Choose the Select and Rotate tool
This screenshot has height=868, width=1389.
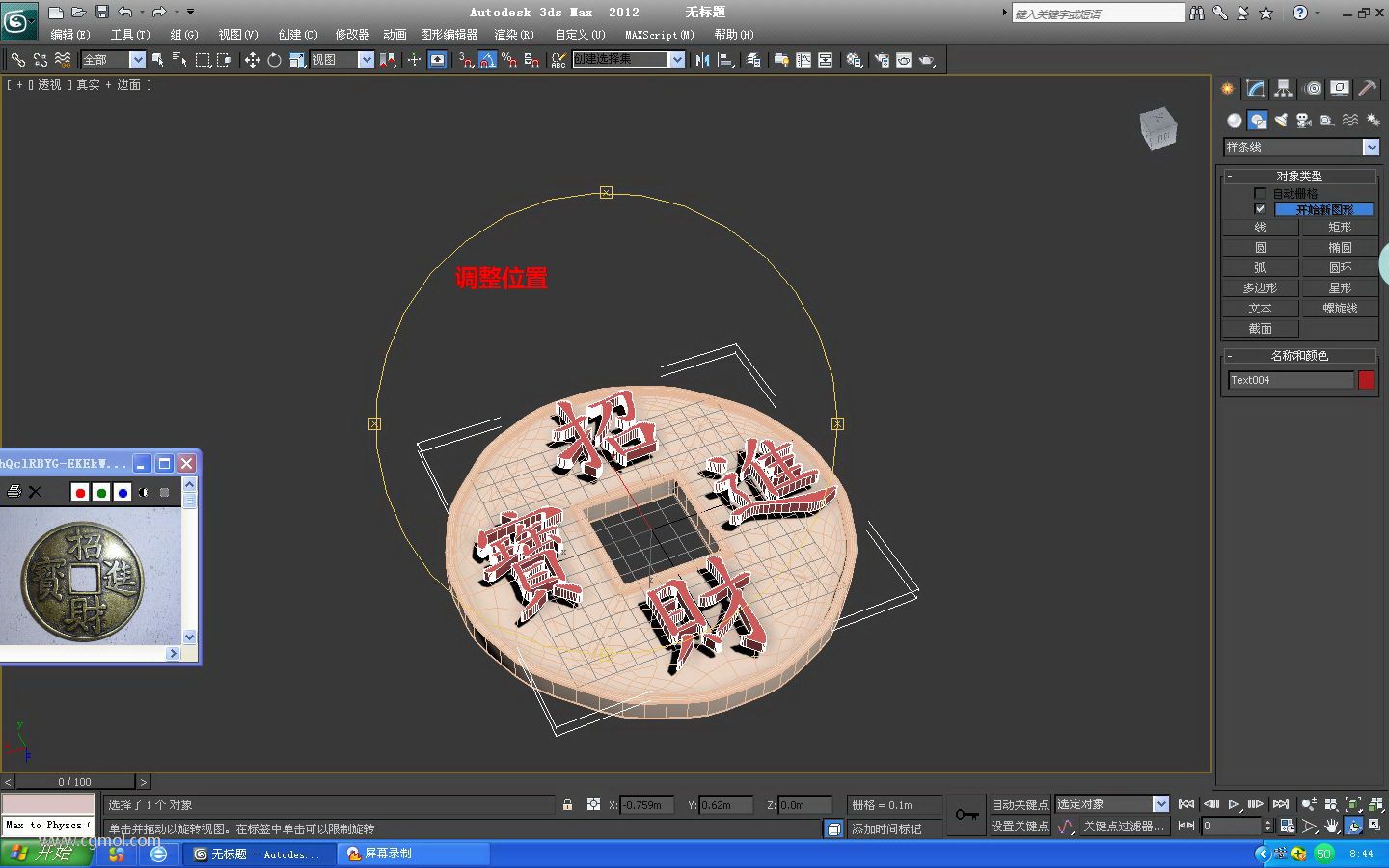click(275, 60)
